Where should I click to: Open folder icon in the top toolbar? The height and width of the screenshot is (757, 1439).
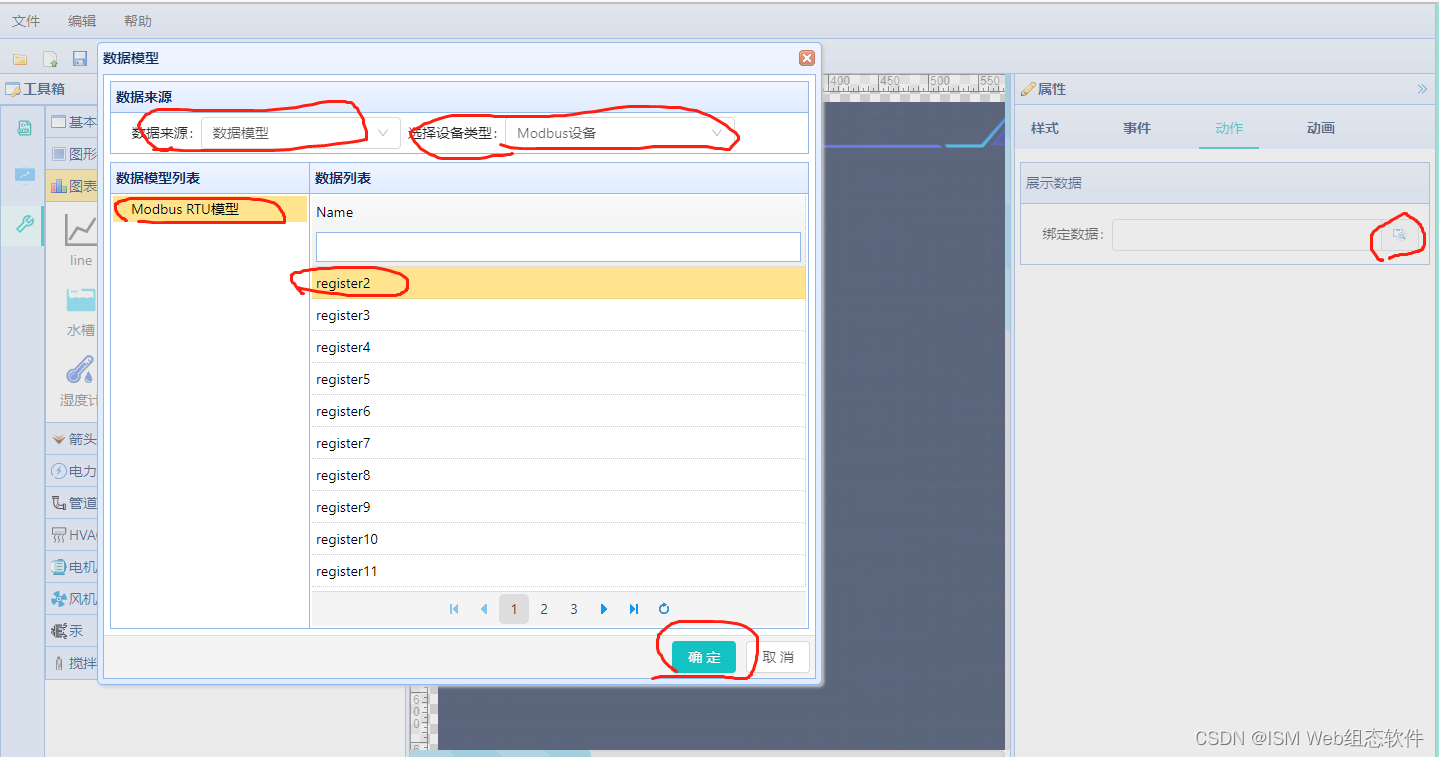click(x=20, y=59)
